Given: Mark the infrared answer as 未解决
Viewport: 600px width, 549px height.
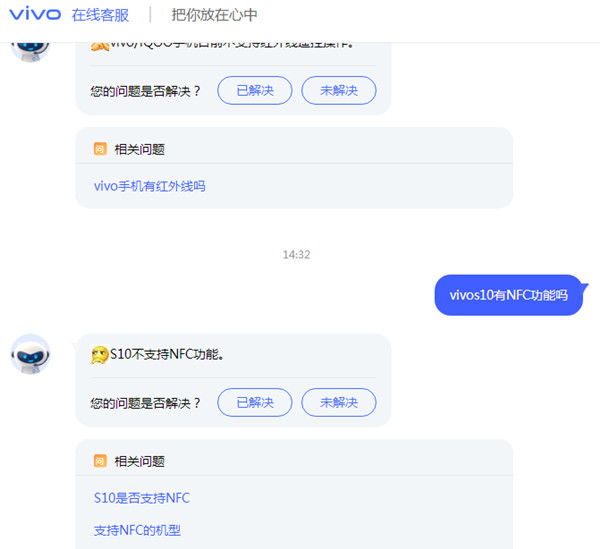Looking at the screenshot, I should click(339, 90).
